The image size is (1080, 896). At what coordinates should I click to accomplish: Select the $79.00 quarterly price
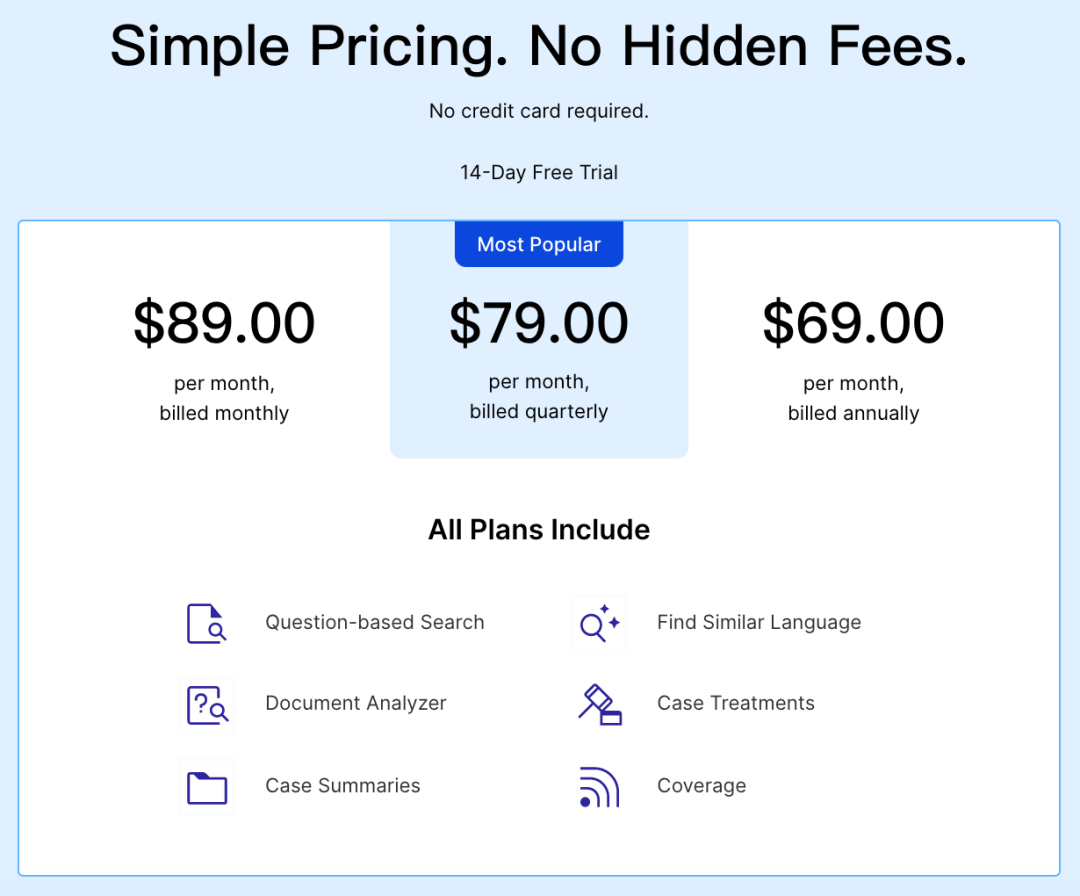(x=539, y=323)
